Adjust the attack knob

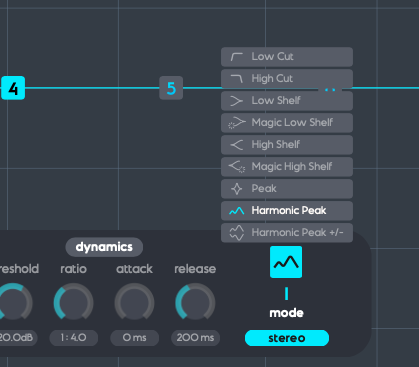tap(134, 303)
